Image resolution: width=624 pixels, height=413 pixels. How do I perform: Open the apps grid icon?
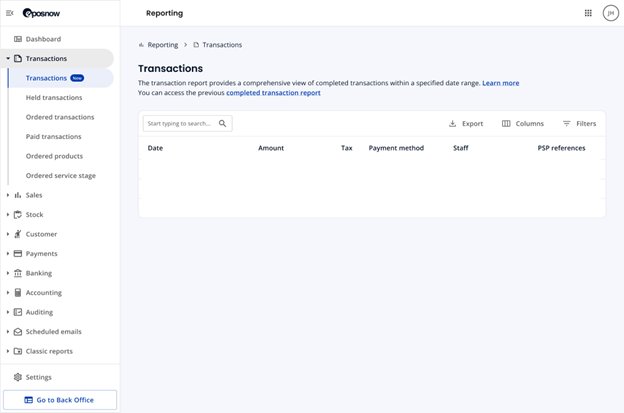pos(588,13)
